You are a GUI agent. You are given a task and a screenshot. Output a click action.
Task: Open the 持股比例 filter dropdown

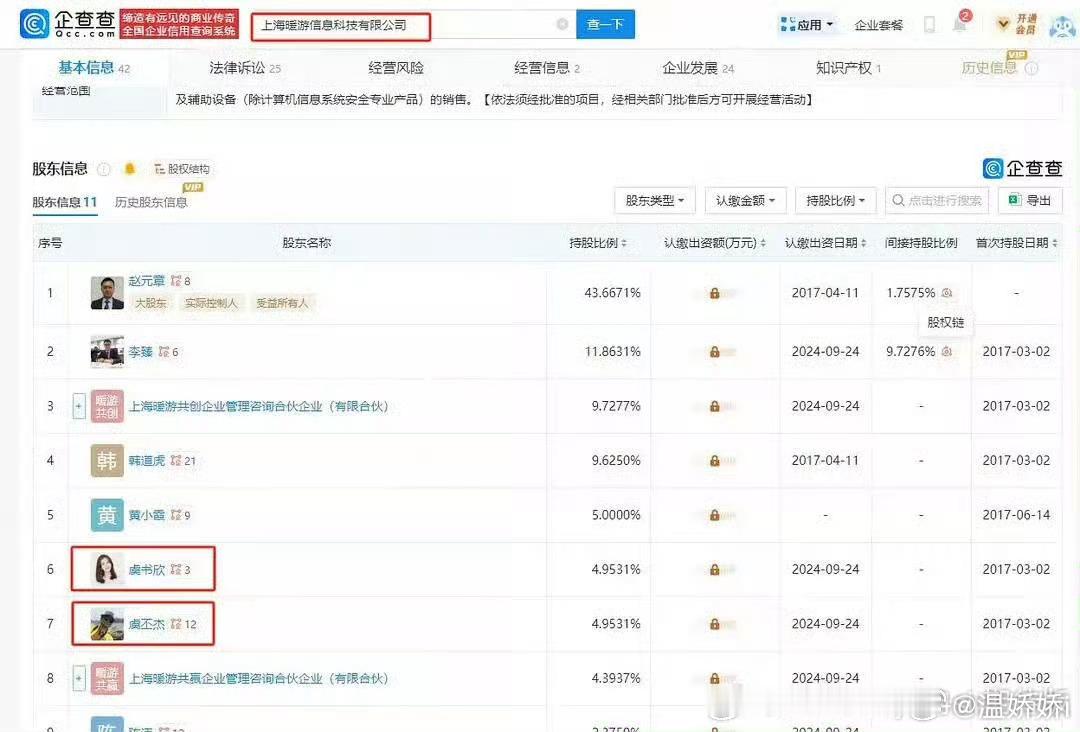pos(835,200)
